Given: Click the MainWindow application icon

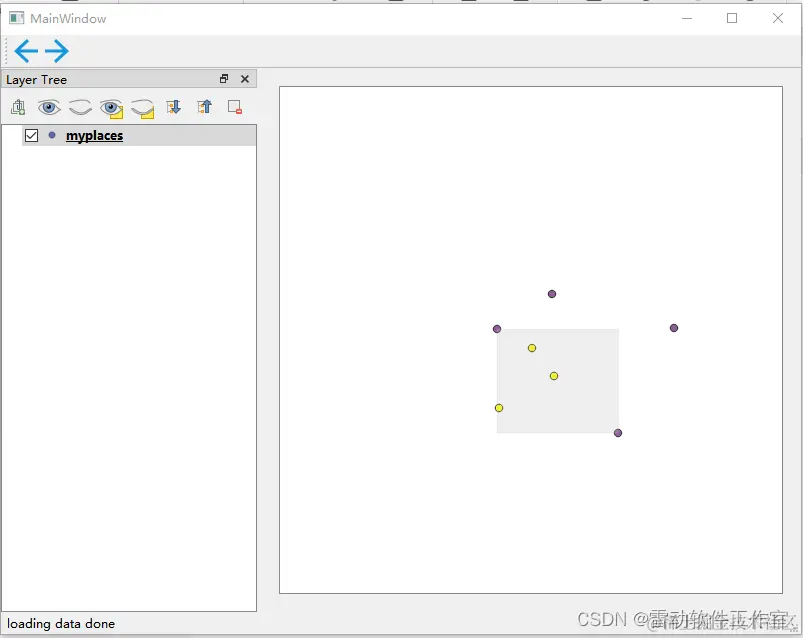Looking at the screenshot, I should 16,18.
